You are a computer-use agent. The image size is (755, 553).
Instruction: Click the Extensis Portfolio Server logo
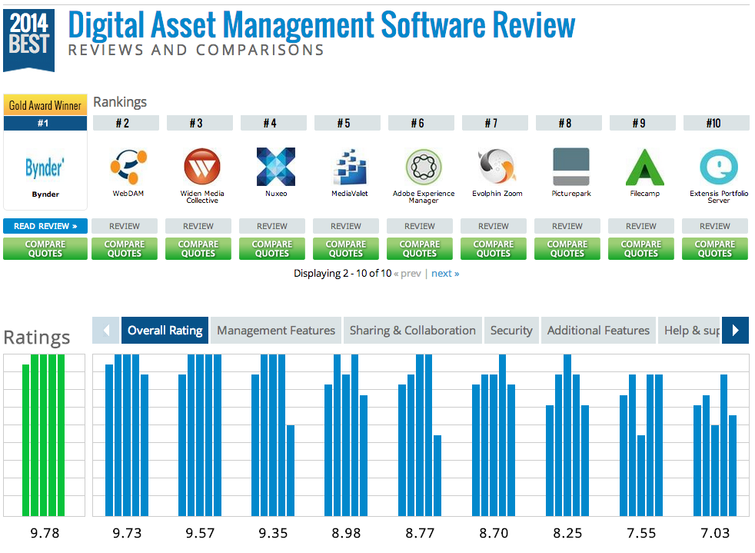pos(718,167)
